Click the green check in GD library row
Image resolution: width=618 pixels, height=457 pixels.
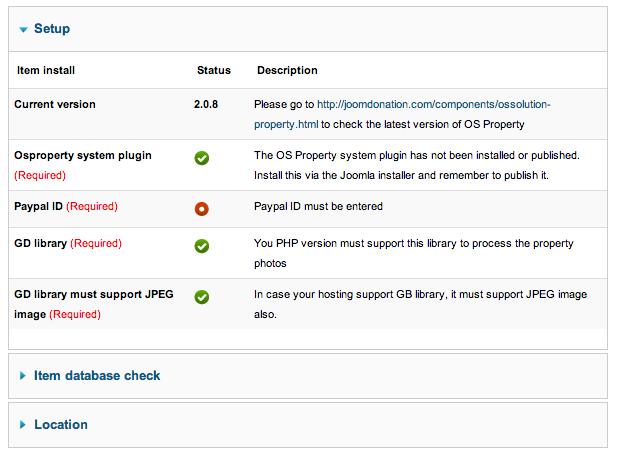[x=202, y=245]
